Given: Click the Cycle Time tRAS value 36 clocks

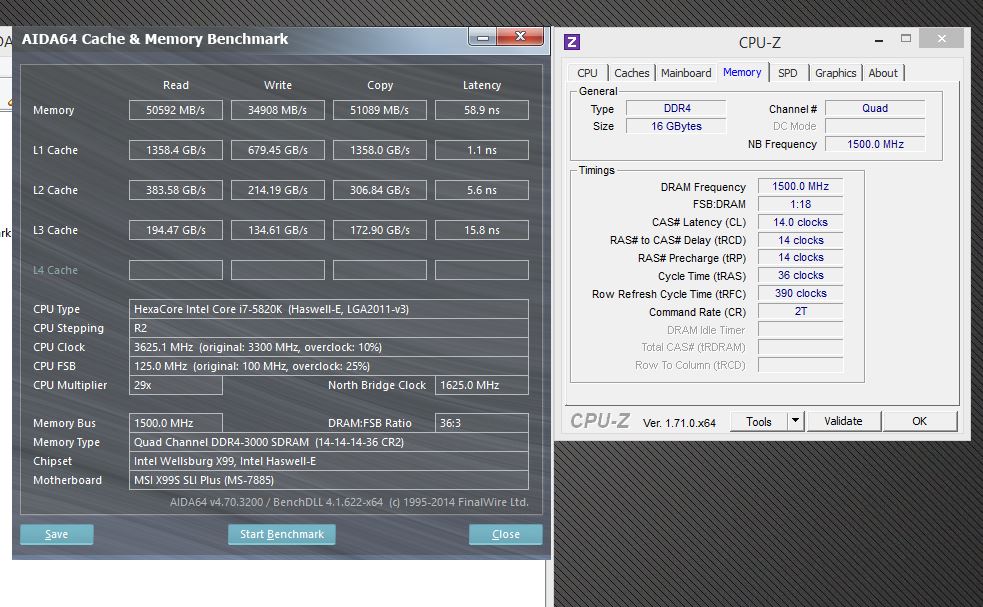Looking at the screenshot, I should point(801,275).
